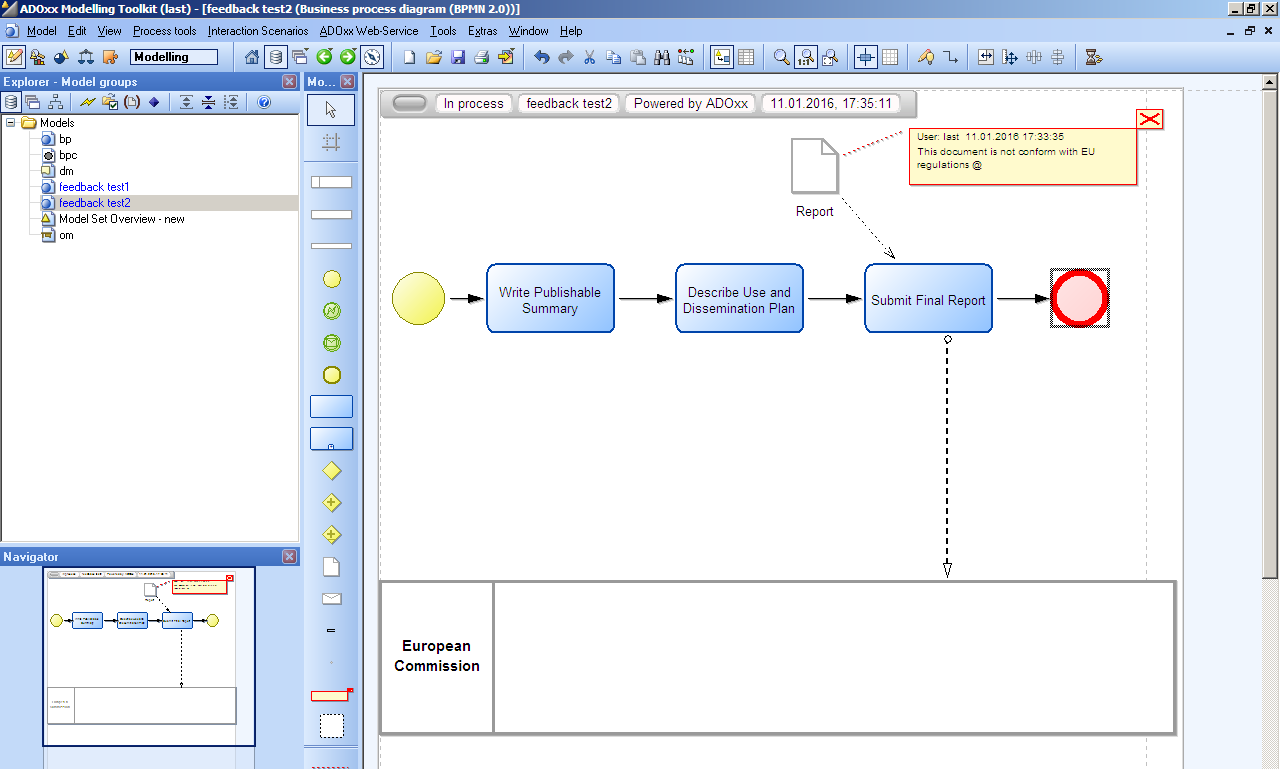Open the Edit menu
The height and width of the screenshot is (769, 1280).
point(77,31)
